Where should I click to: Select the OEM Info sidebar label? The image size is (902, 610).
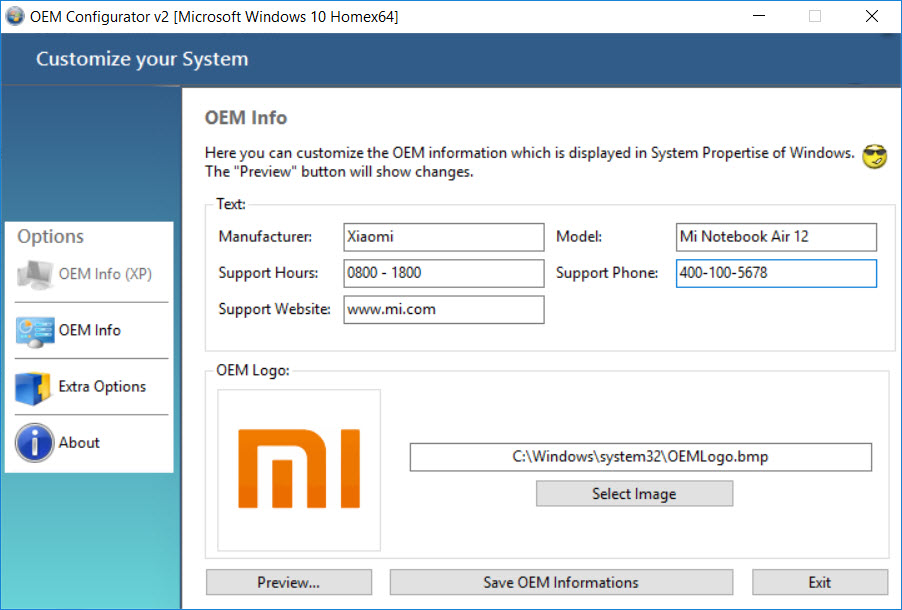coord(90,330)
